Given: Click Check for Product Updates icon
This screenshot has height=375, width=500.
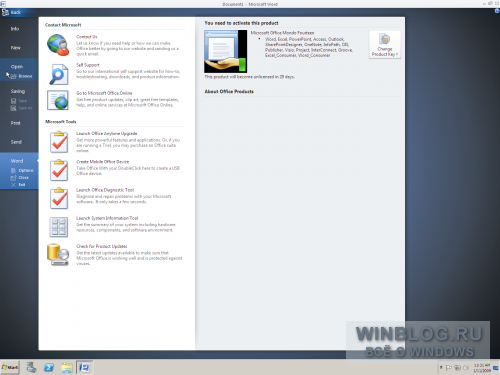Looking at the screenshot, I should tap(58, 255).
